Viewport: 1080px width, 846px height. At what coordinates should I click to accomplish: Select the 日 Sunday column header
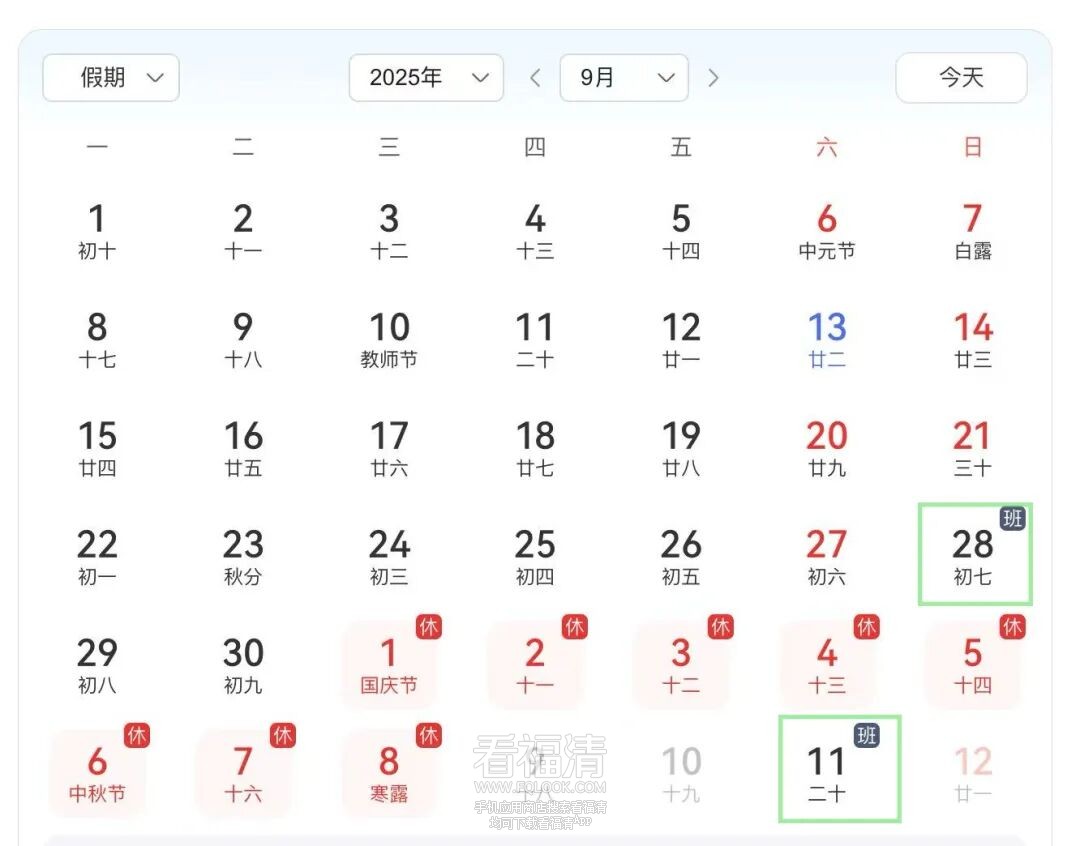(x=973, y=148)
